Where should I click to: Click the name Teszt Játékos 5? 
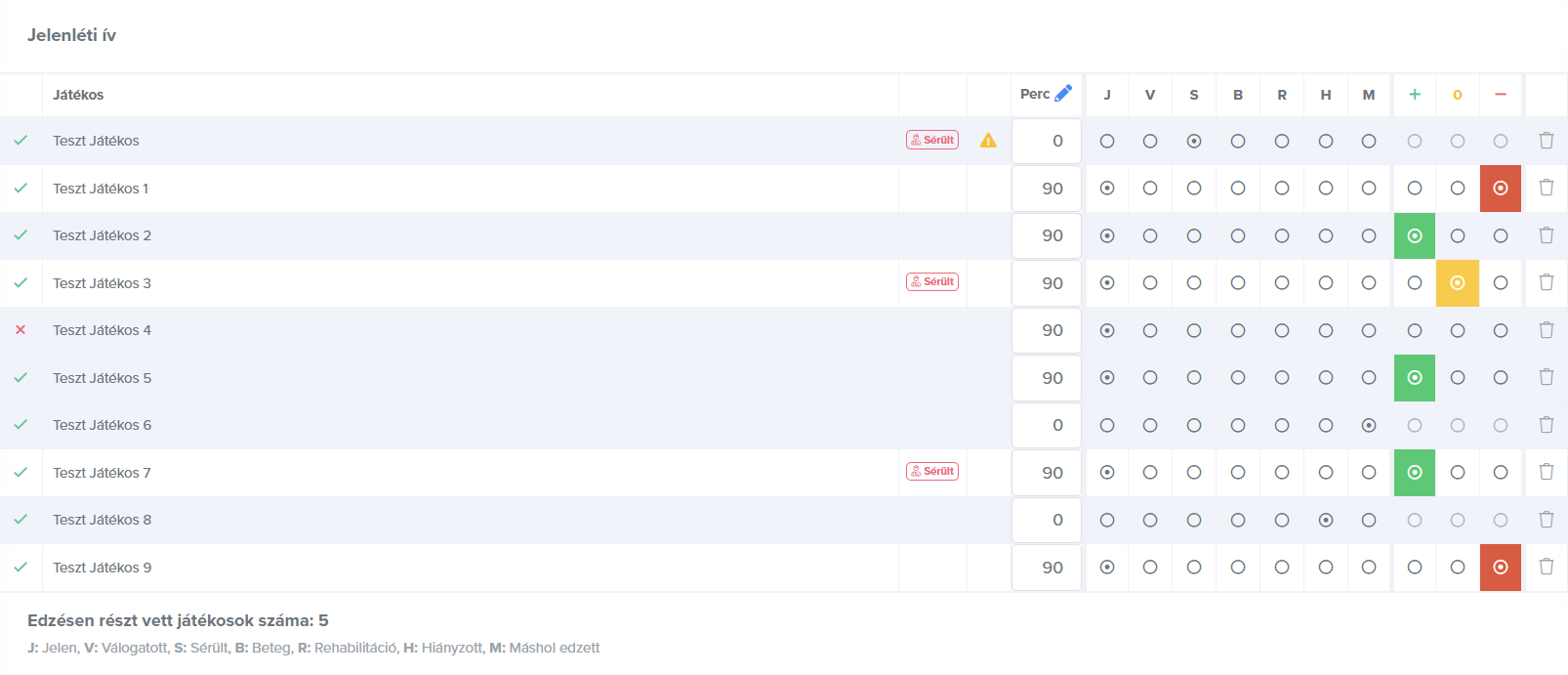pos(102,377)
